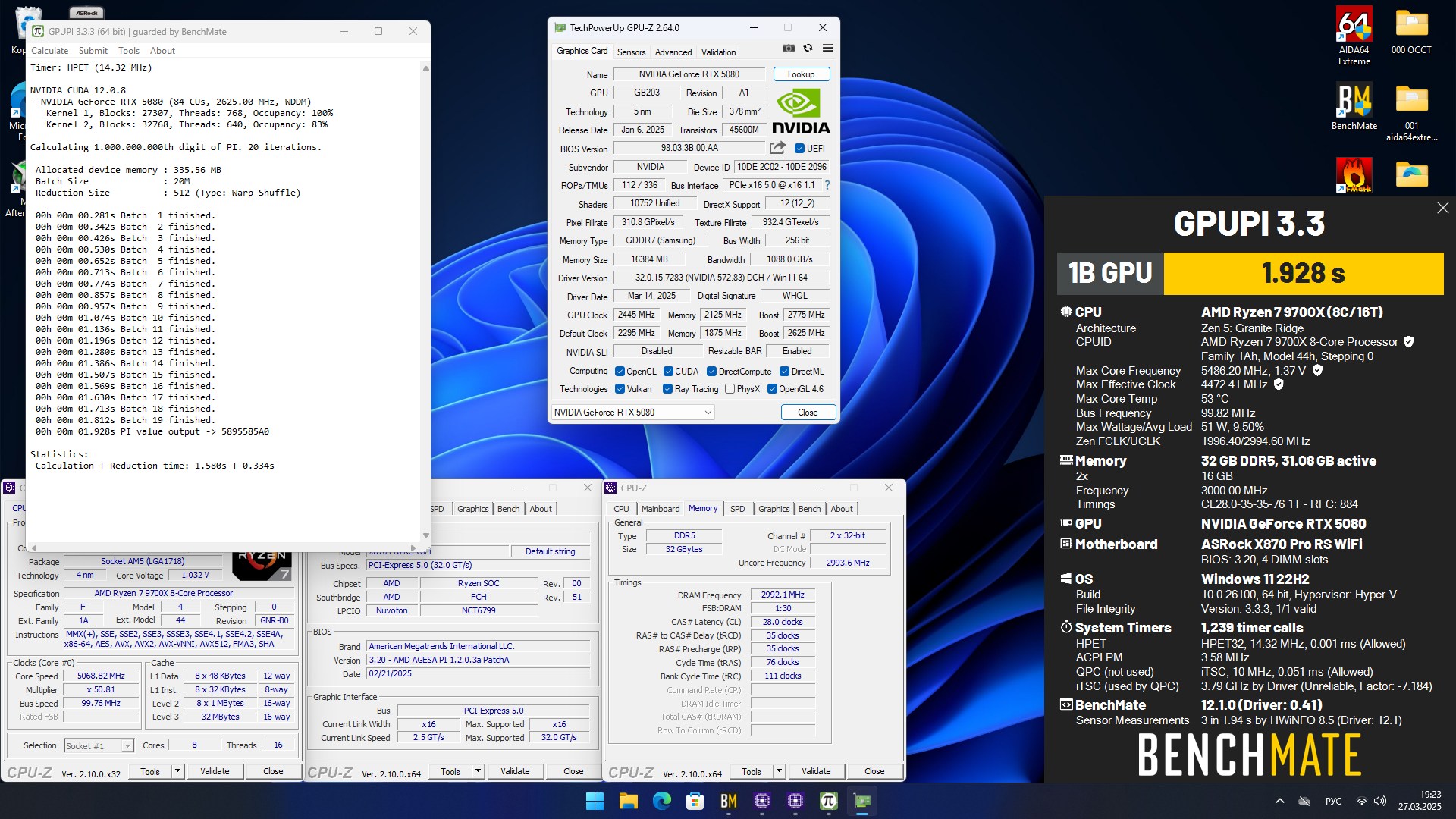1456x819 pixels.
Task: Click GPUPI horizontal scrollbar
Action: click(x=224, y=548)
